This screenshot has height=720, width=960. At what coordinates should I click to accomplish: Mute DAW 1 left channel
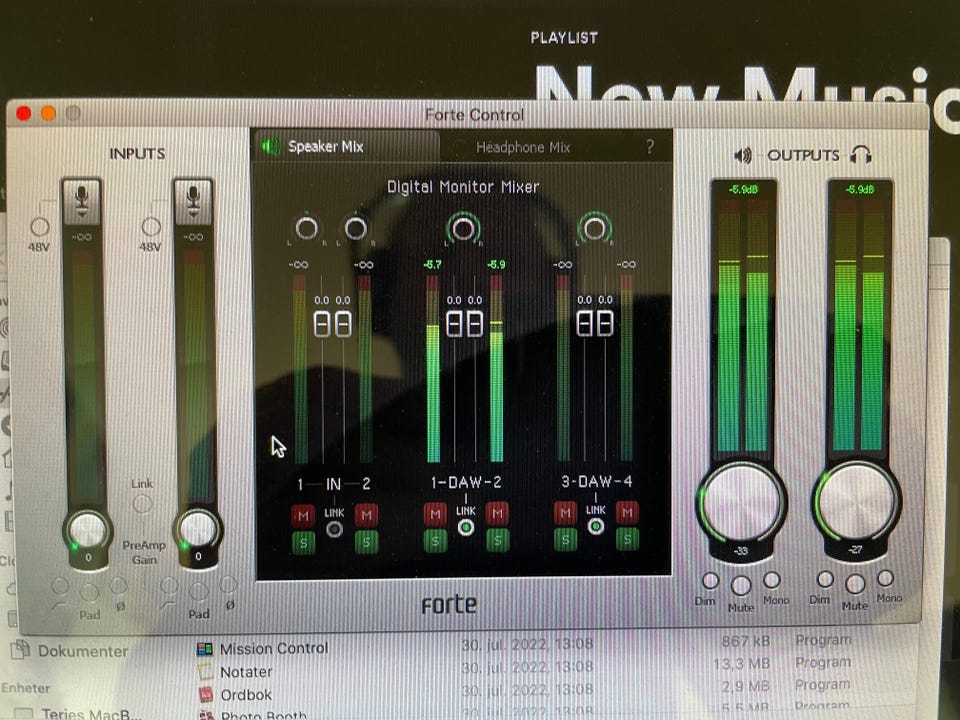tap(435, 514)
